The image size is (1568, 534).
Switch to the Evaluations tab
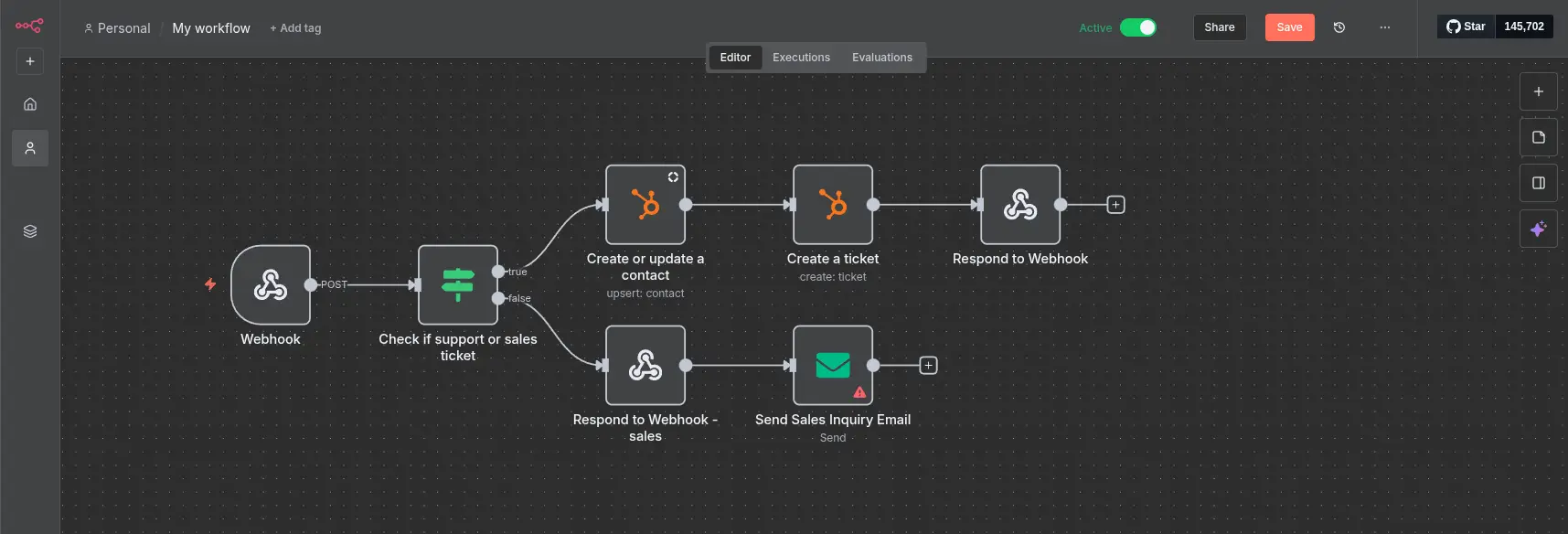(881, 58)
